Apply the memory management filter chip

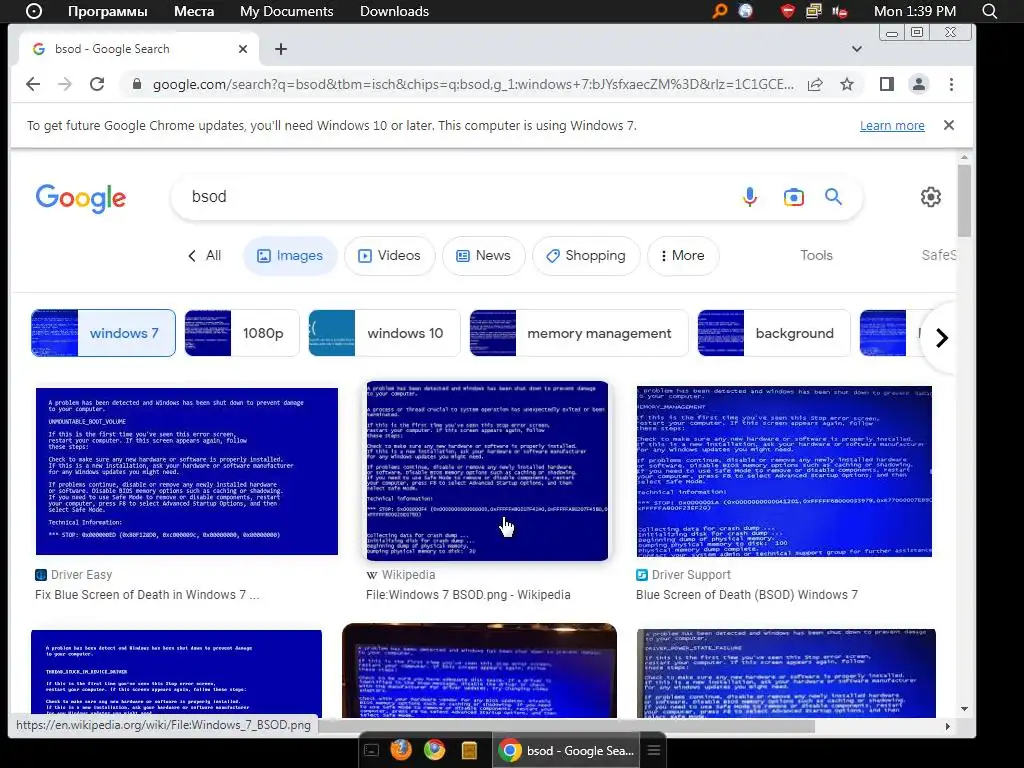point(579,333)
